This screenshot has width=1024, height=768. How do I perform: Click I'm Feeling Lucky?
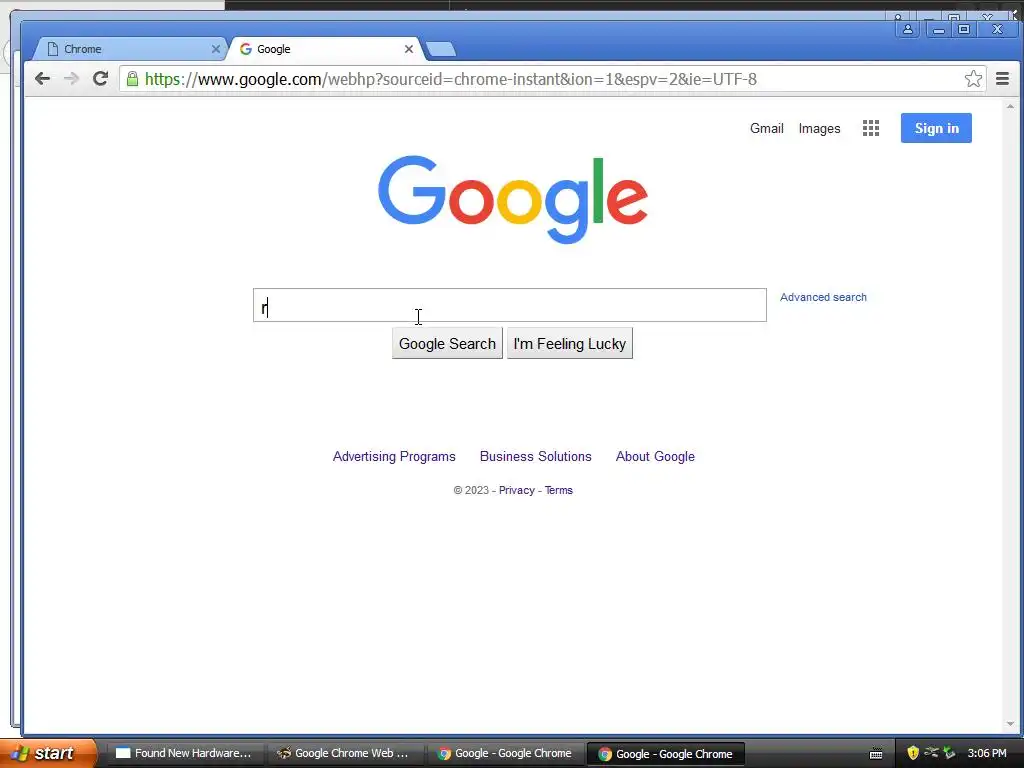pyautogui.click(x=569, y=344)
